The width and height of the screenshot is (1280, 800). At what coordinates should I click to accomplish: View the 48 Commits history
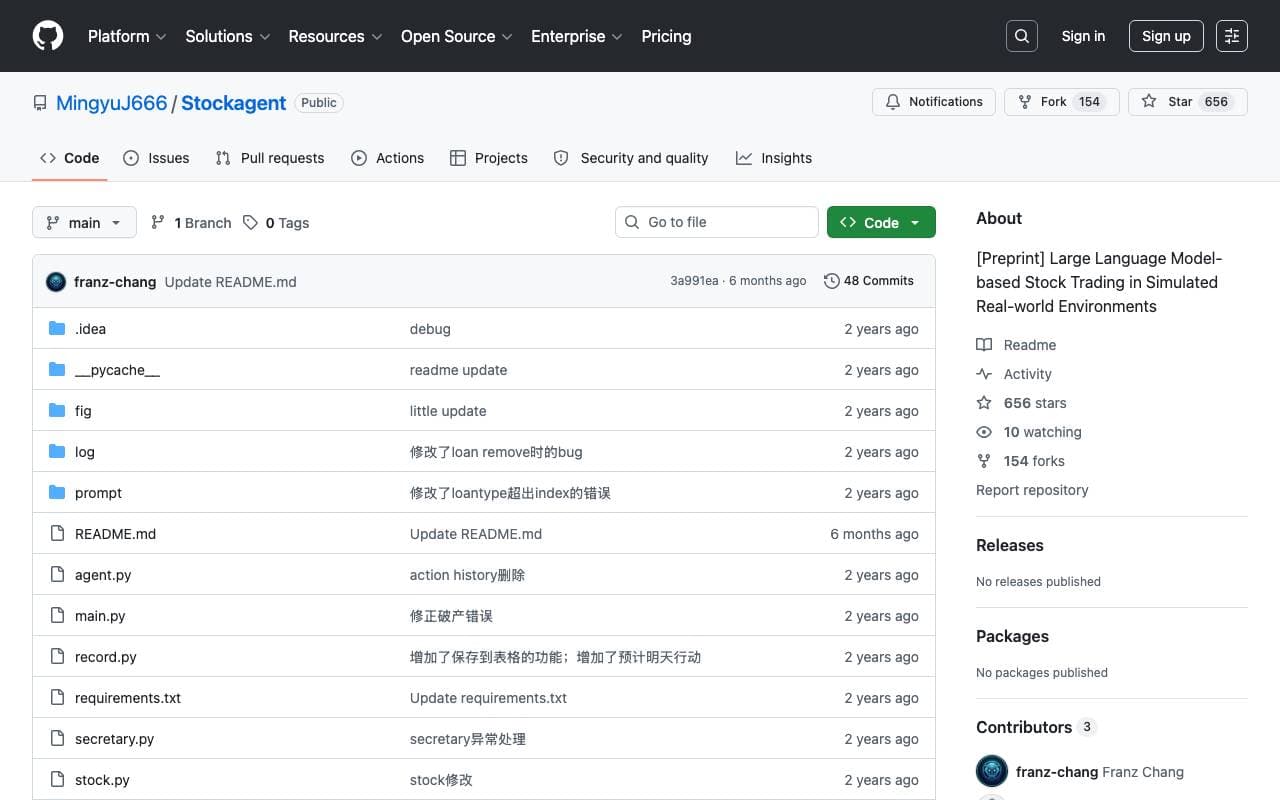[x=869, y=281]
